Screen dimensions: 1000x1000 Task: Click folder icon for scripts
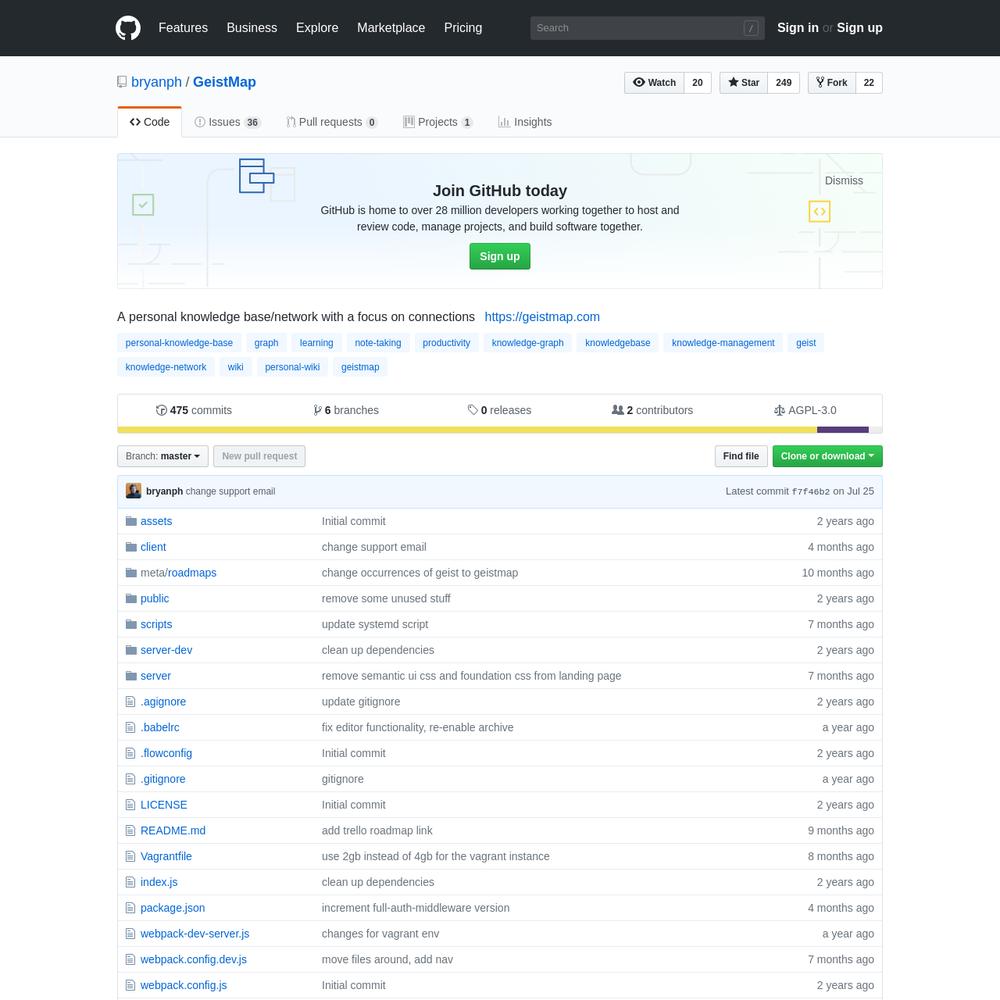pyautogui.click(x=131, y=624)
